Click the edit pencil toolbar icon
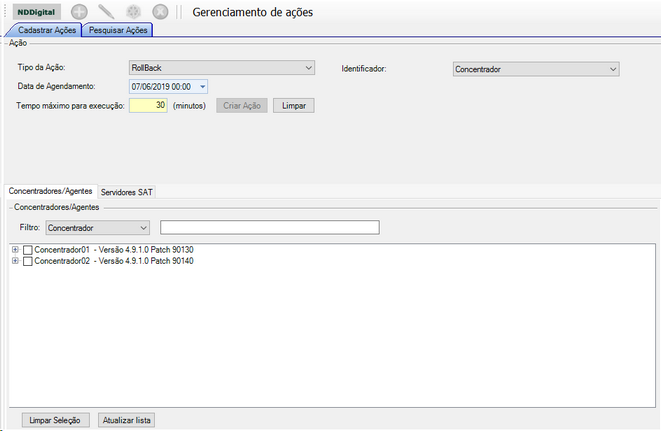This screenshot has height=431, width=661. tap(106, 12)
